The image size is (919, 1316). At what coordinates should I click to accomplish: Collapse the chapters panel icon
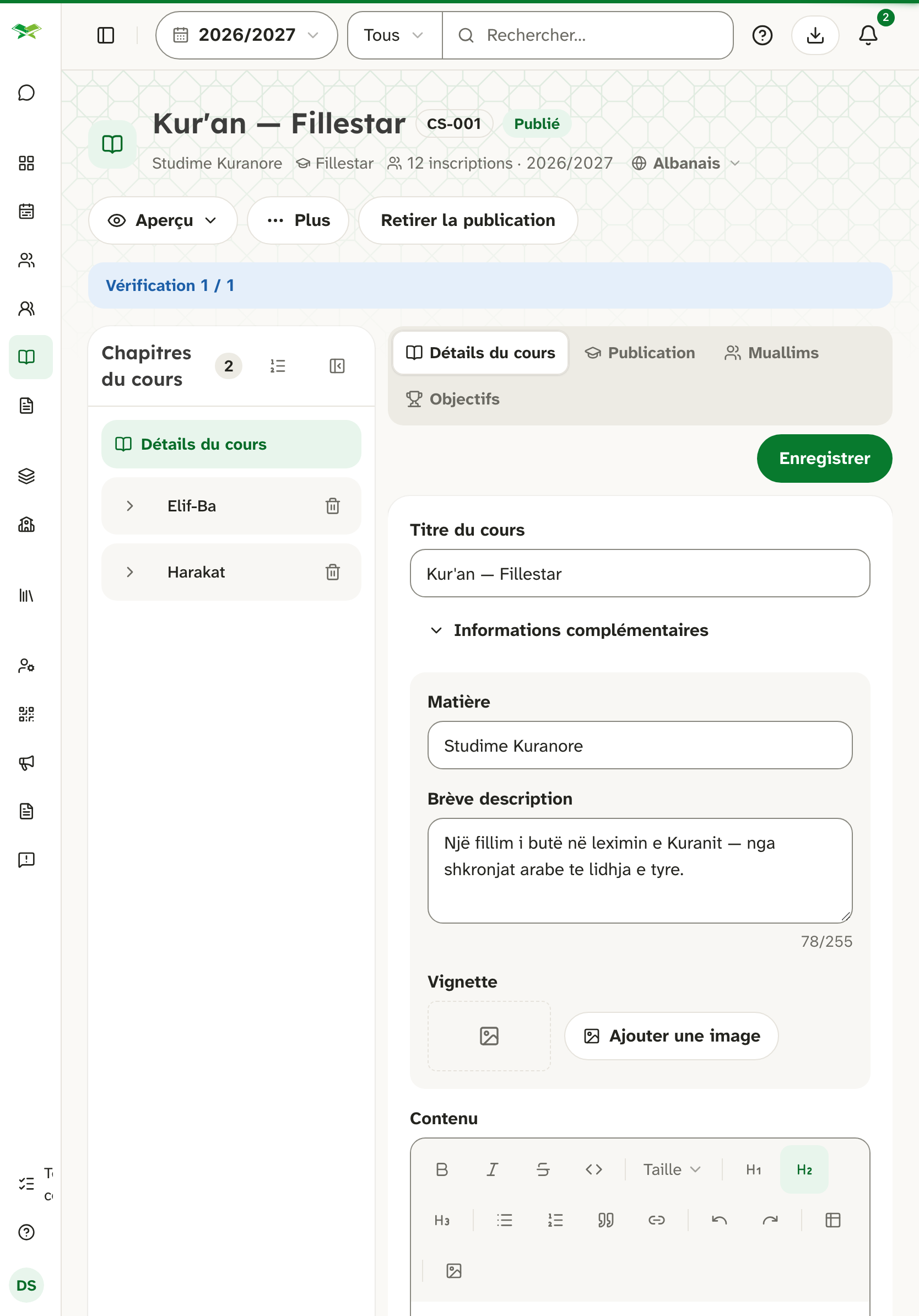click(x=337, y=366)
